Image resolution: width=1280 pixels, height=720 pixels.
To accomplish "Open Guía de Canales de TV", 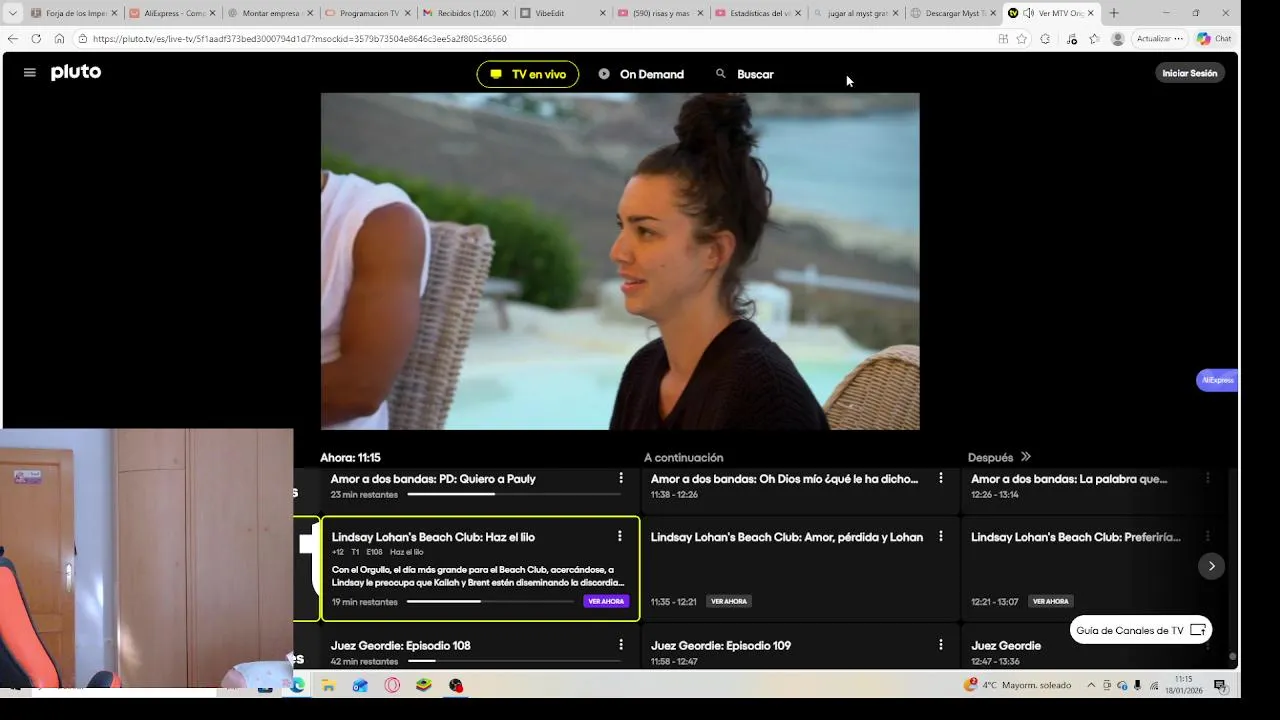I will 1141,630.
